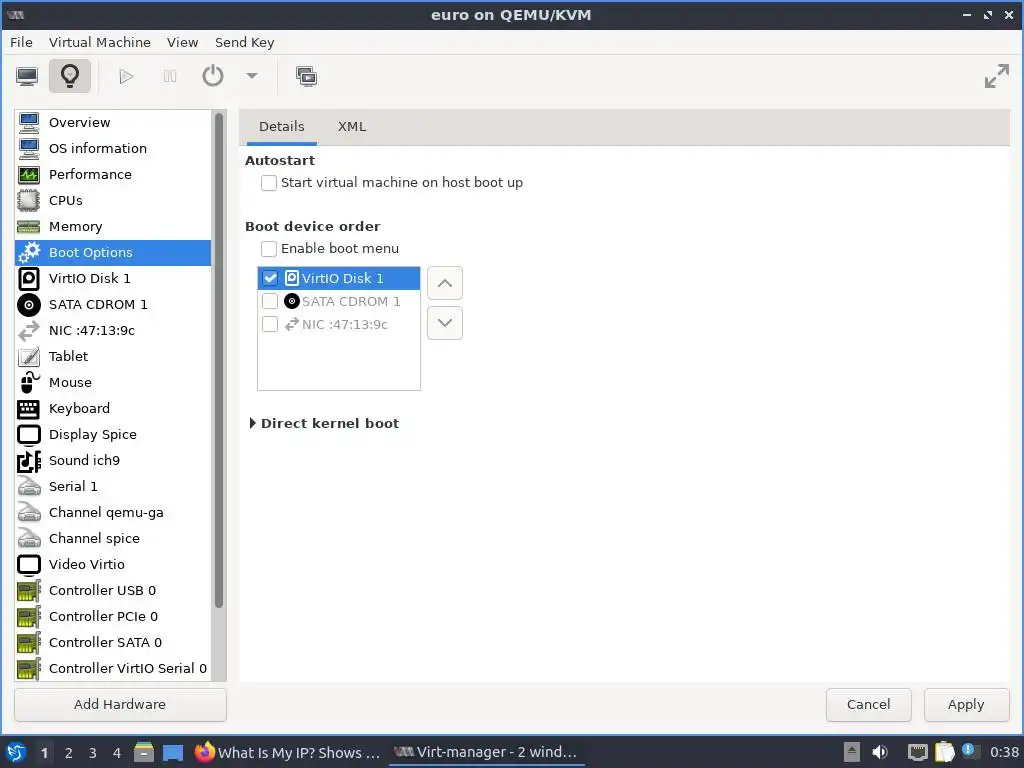Click Add Hardware button
The height and width of the screenshot is (768, 1024).
click(x=120, y=705)
